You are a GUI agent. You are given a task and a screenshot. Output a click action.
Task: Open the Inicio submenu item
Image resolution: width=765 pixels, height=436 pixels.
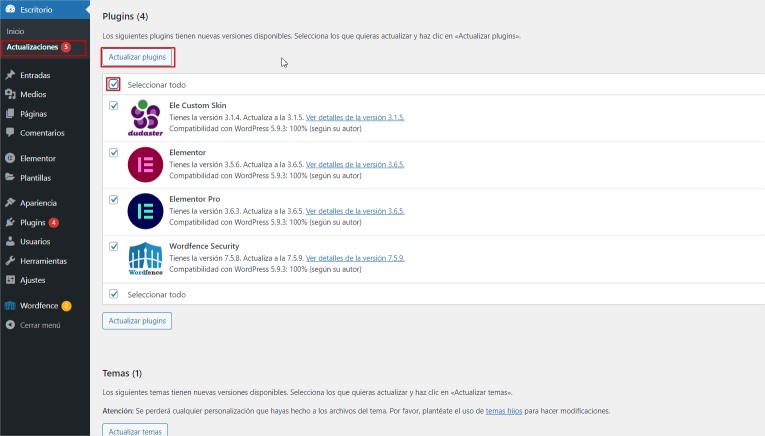tap(15, 31)
